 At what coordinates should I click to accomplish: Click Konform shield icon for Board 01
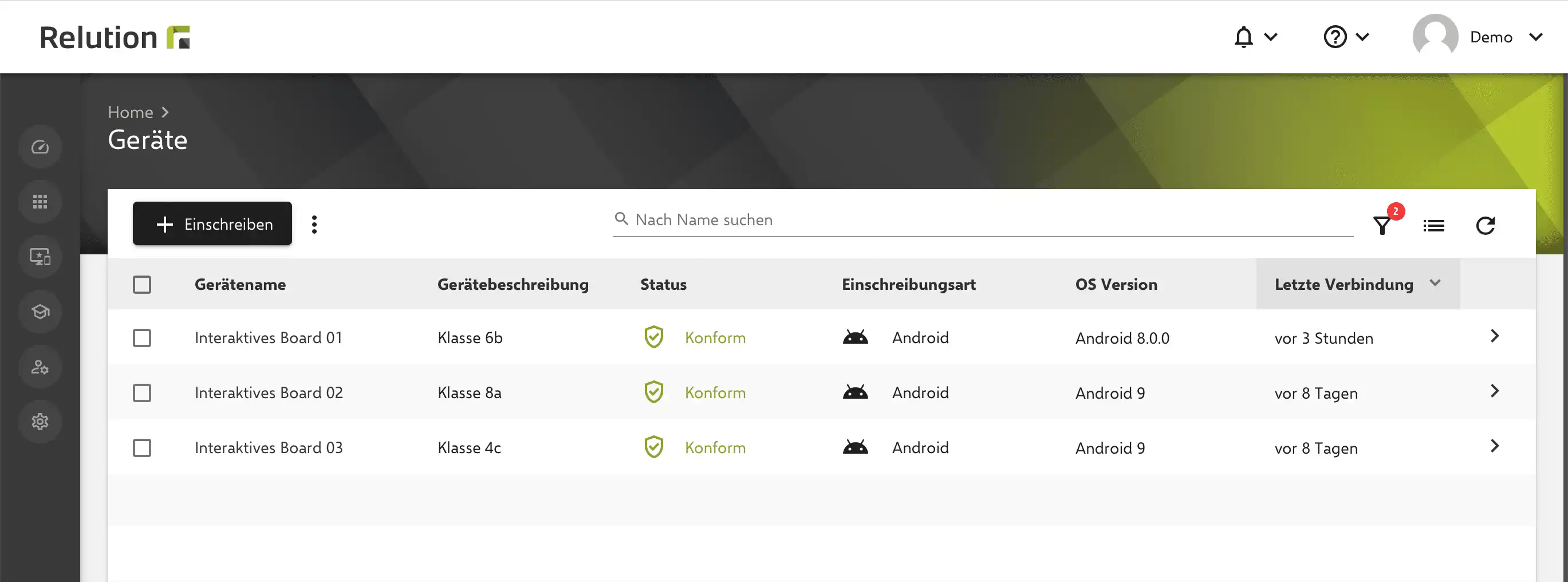pyautogui.click(x=654, y=337)
